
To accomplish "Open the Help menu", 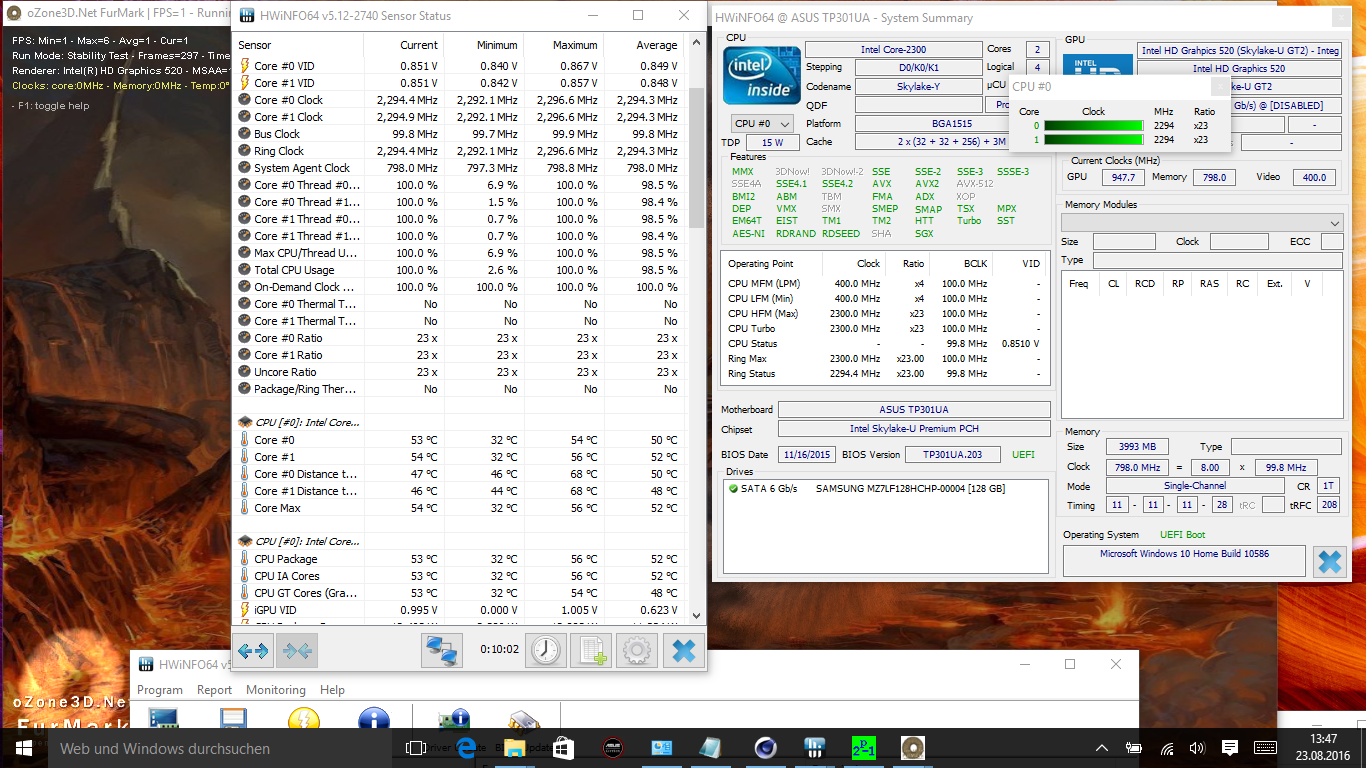I will (332, 690).
